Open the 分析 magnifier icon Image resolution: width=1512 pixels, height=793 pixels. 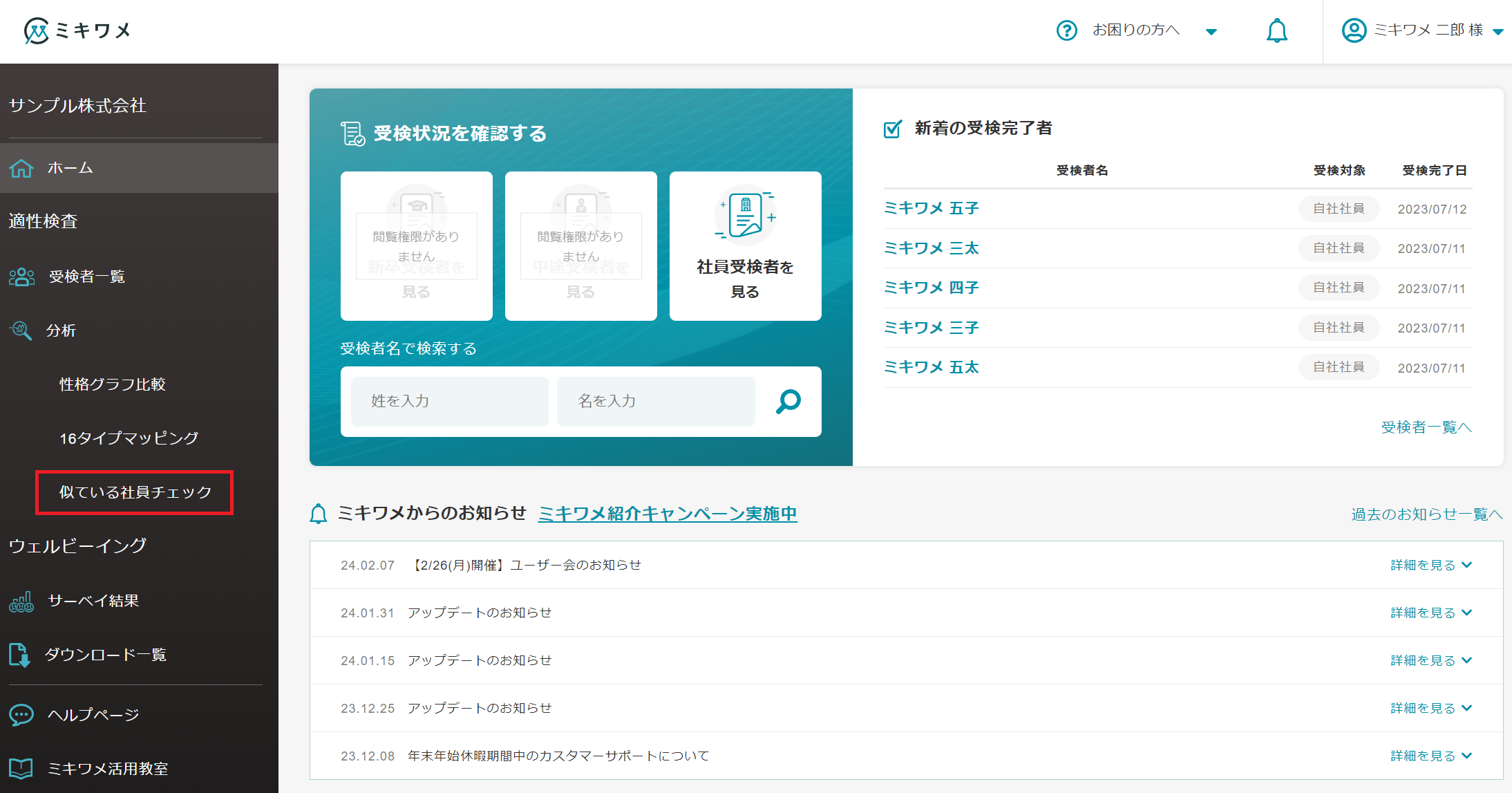click(x=21, y=330)
